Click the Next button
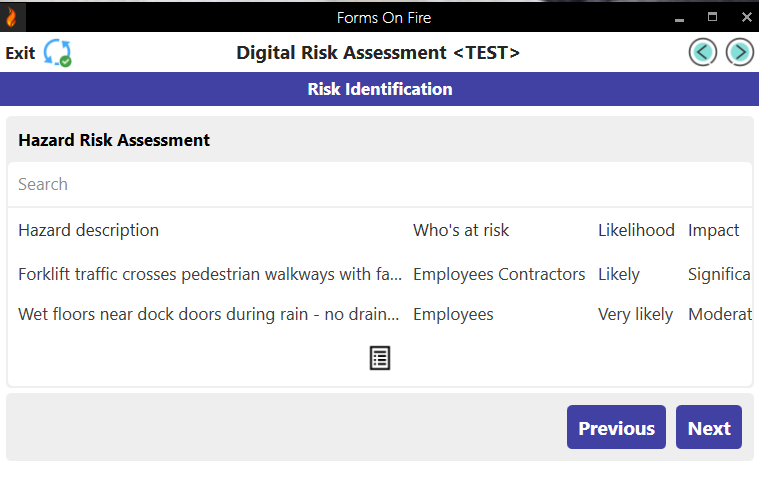Viewport: 759px width, 478px height. (x=709, y=427)
